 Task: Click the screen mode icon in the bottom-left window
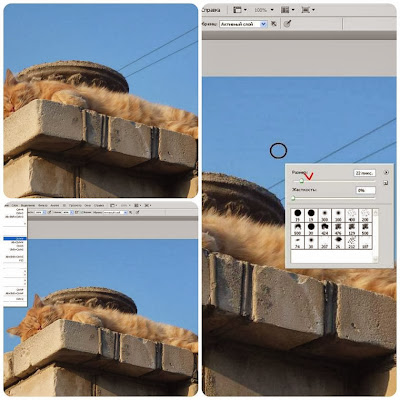click(147, 205)
